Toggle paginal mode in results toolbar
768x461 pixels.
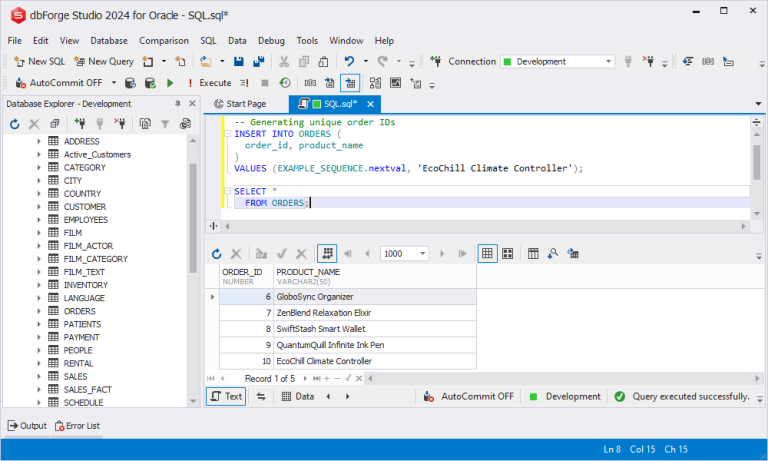point(327,254)
